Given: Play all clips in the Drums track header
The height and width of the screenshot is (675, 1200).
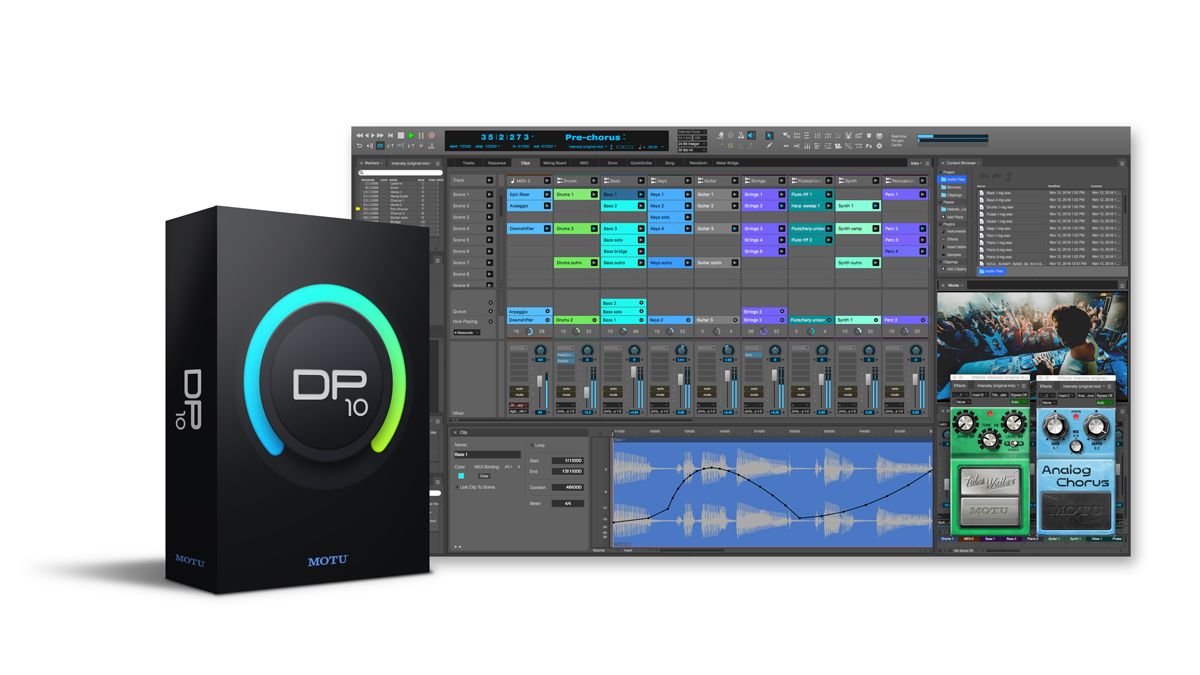Looking at the screenshot, I should 594,181.
